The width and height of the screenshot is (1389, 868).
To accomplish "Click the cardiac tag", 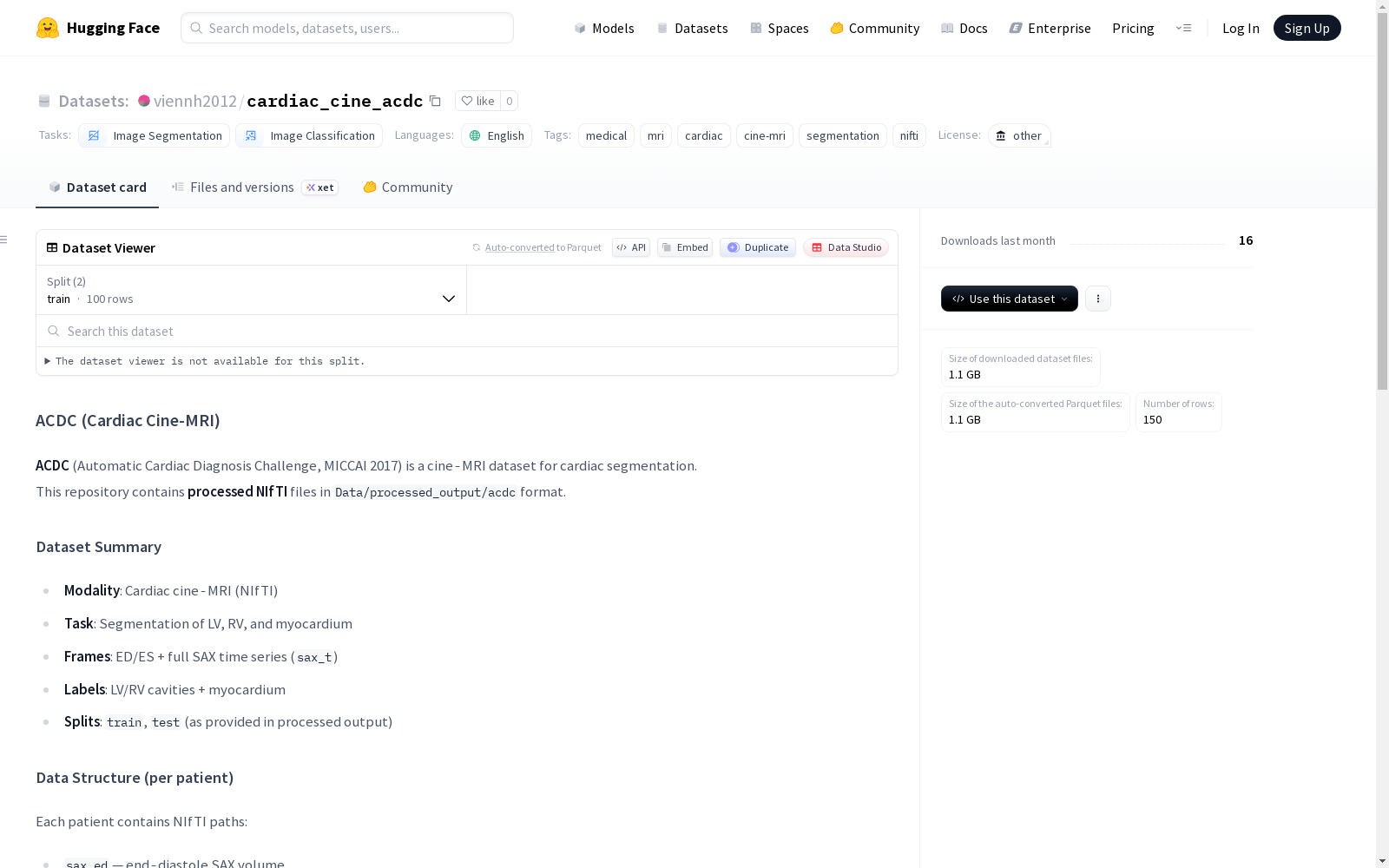I will [x=703, y=135].
